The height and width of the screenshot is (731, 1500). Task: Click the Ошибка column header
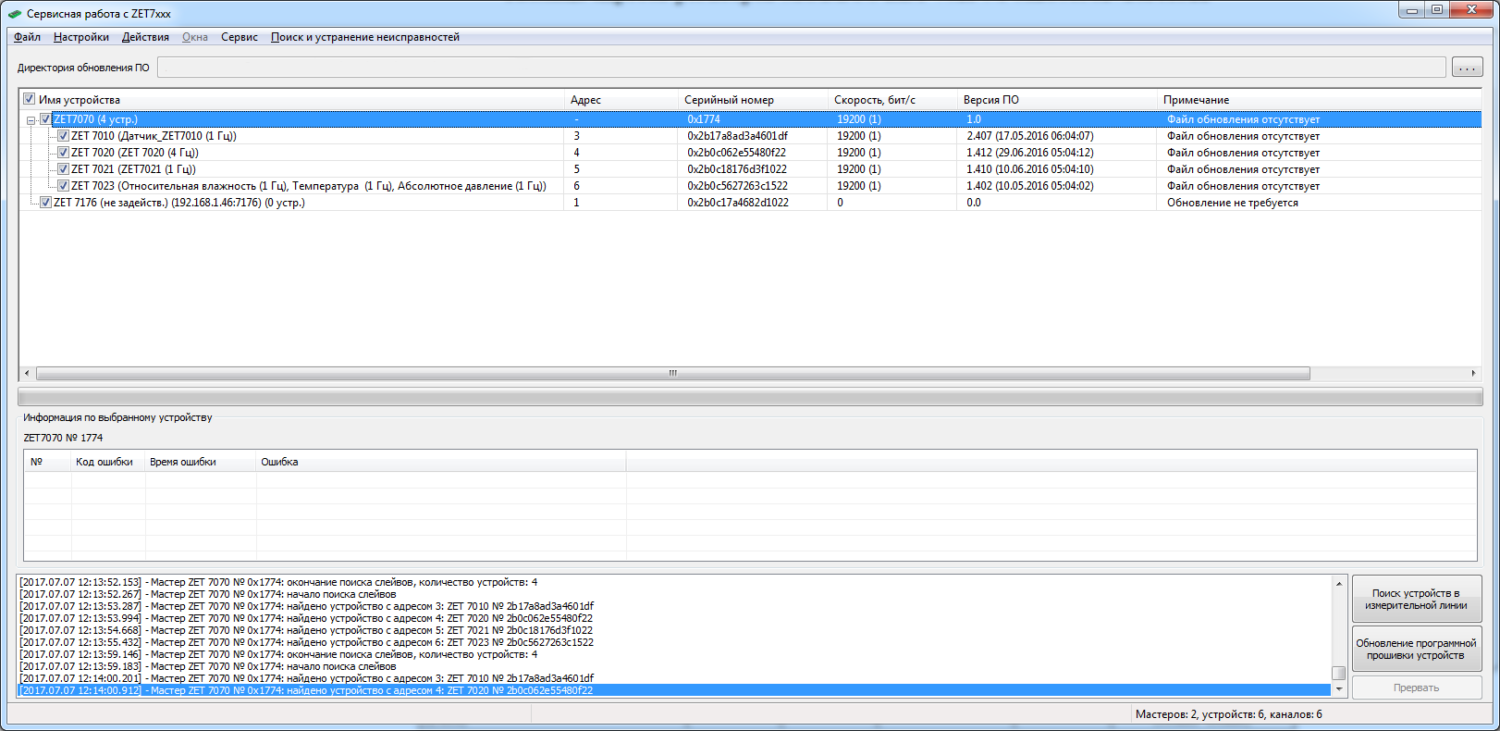coord(441,462)
